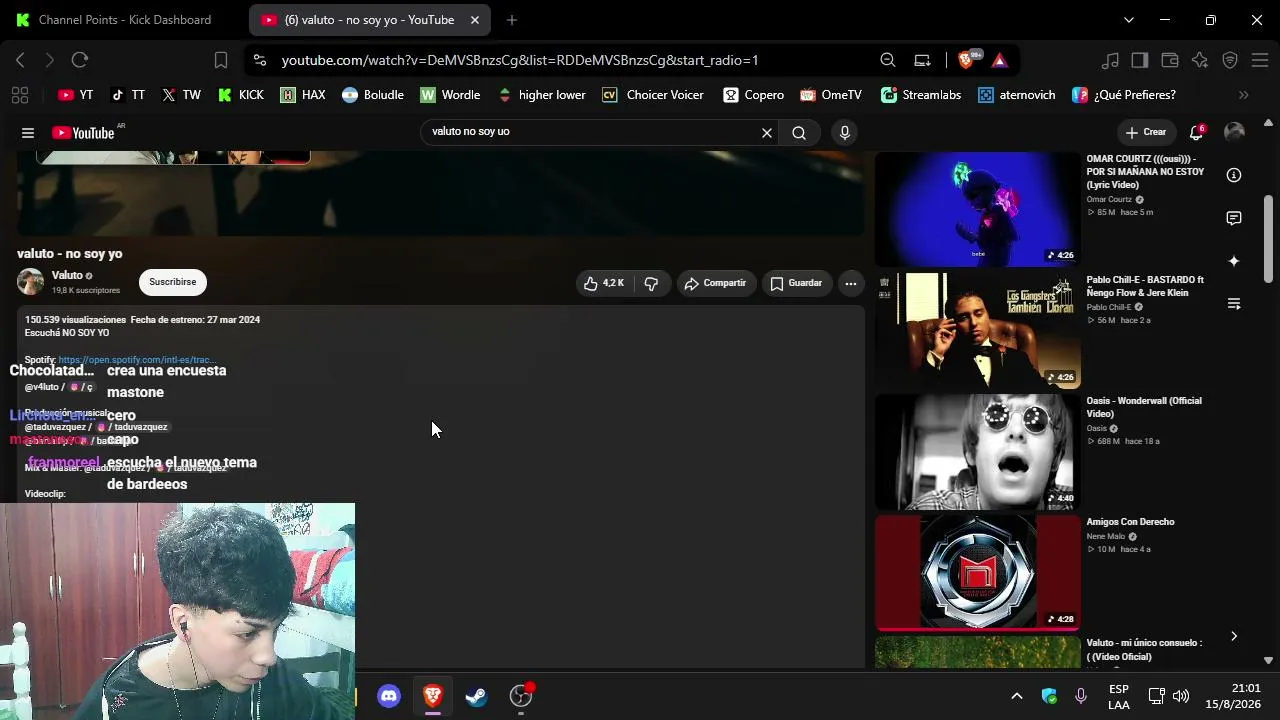Viewport: 1280px width, 720px height.
Task: Reload the current page
Action: click(80, 60)
